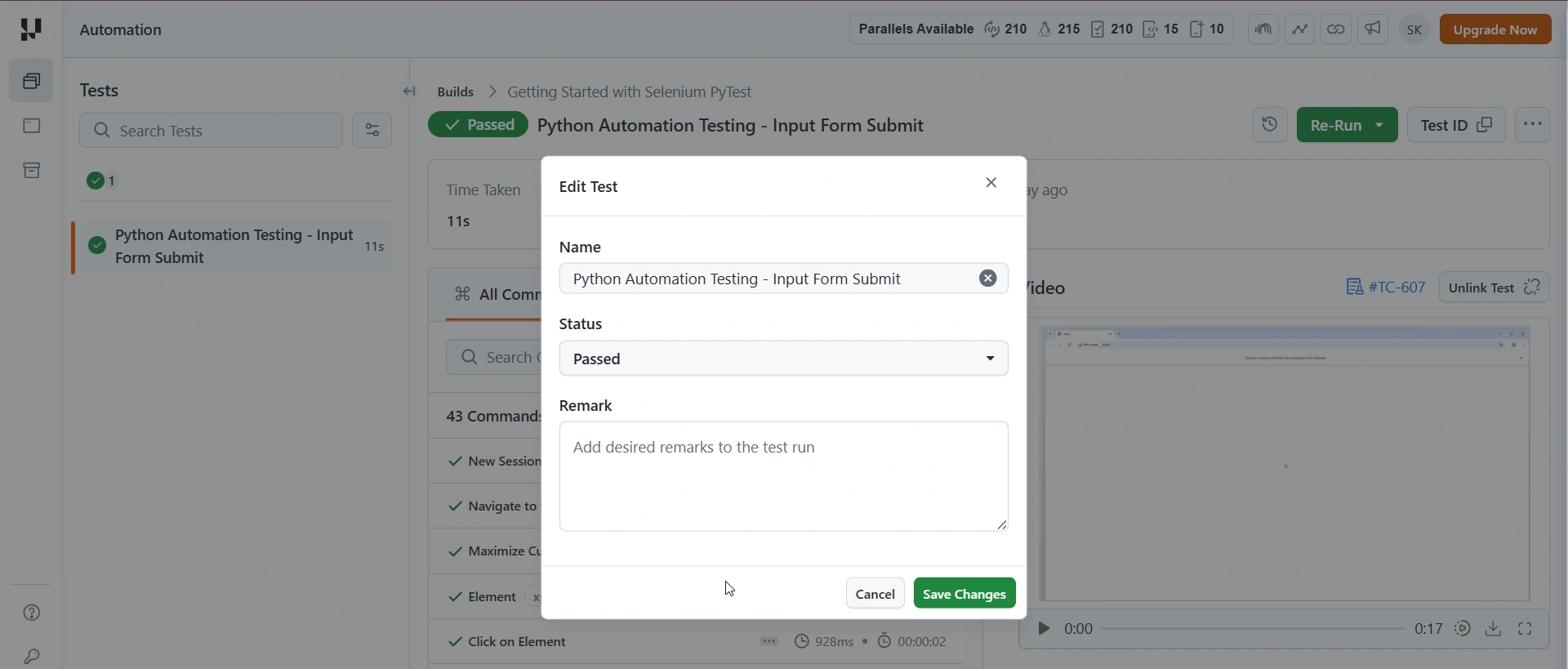Image resolution: width=1568 pixels, height=669 pixels.
Task: Open the analytics graph icon in top bar
Action: tap(1299, 29)
